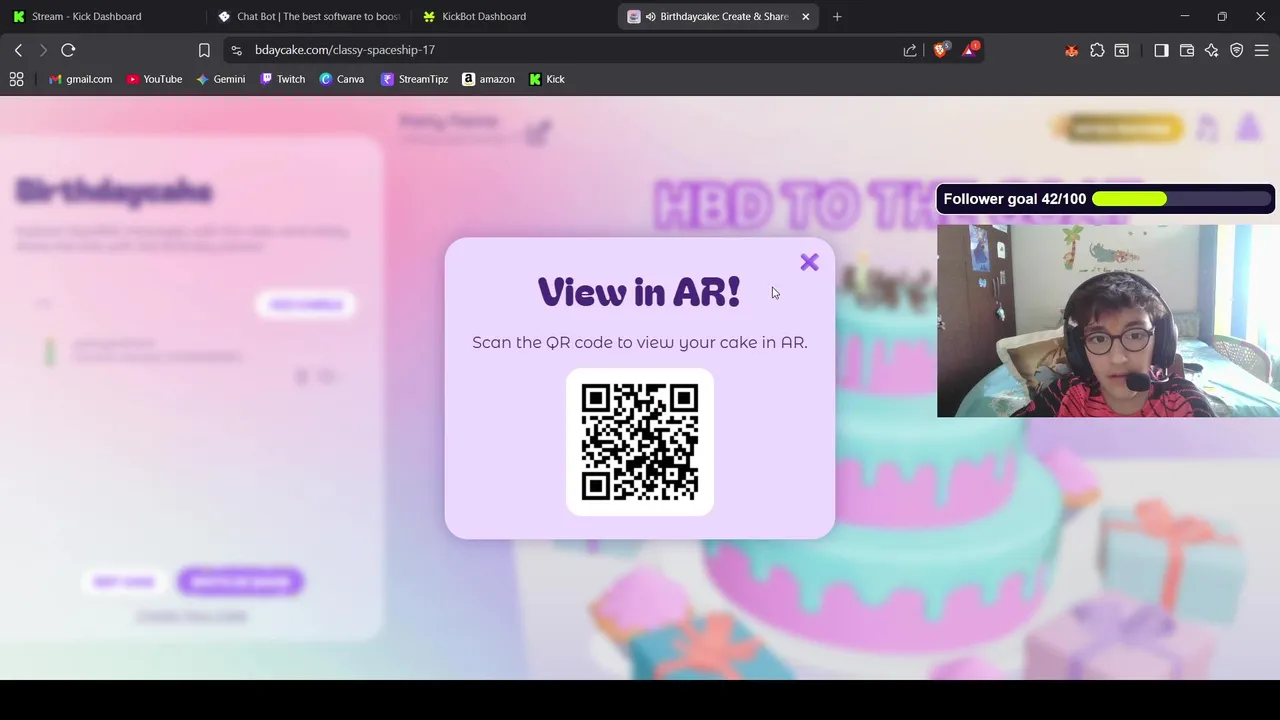Viewport: 1280px width, 720px height.
Task: Close the Birthdaycake browser tab
Action: click(806, 16)
